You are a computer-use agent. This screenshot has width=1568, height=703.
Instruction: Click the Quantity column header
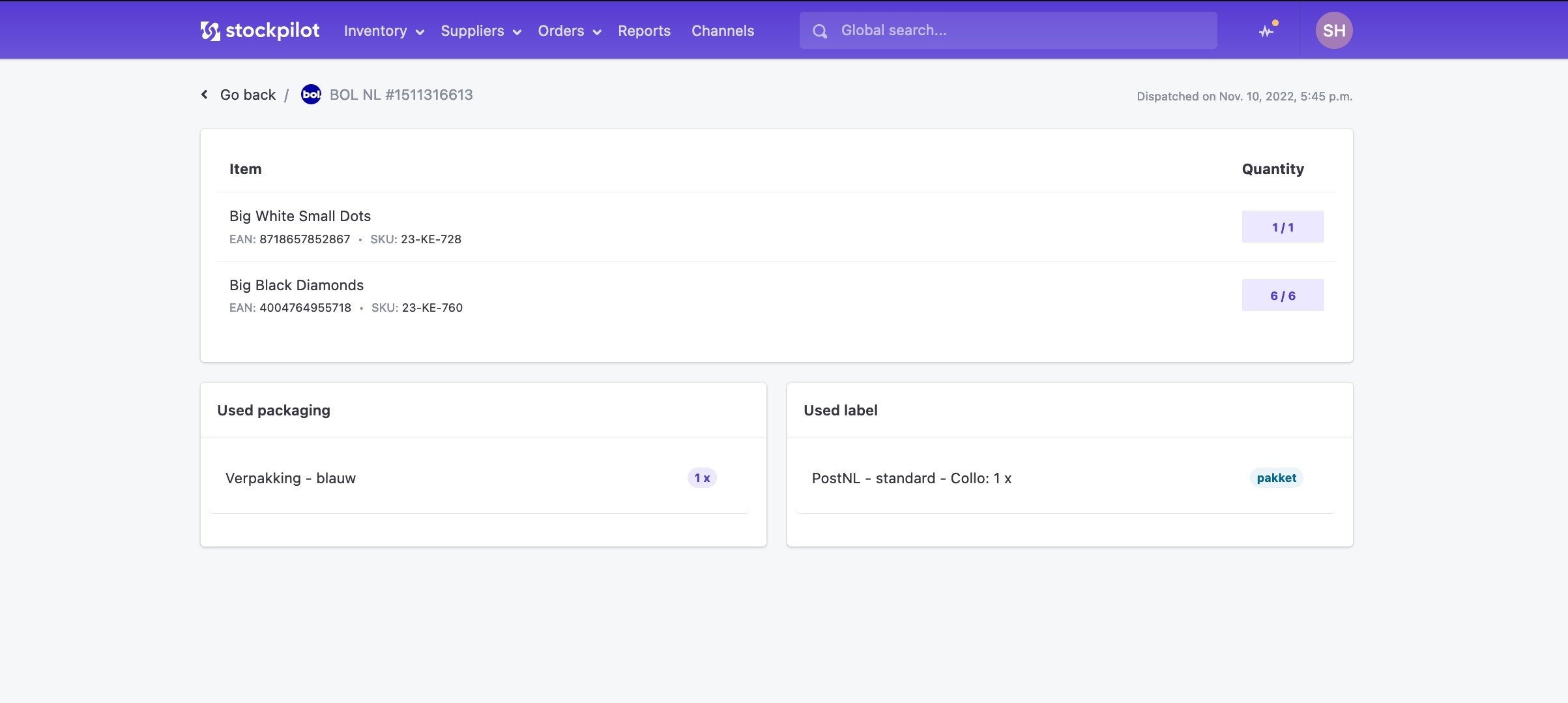pos(1273,169)
